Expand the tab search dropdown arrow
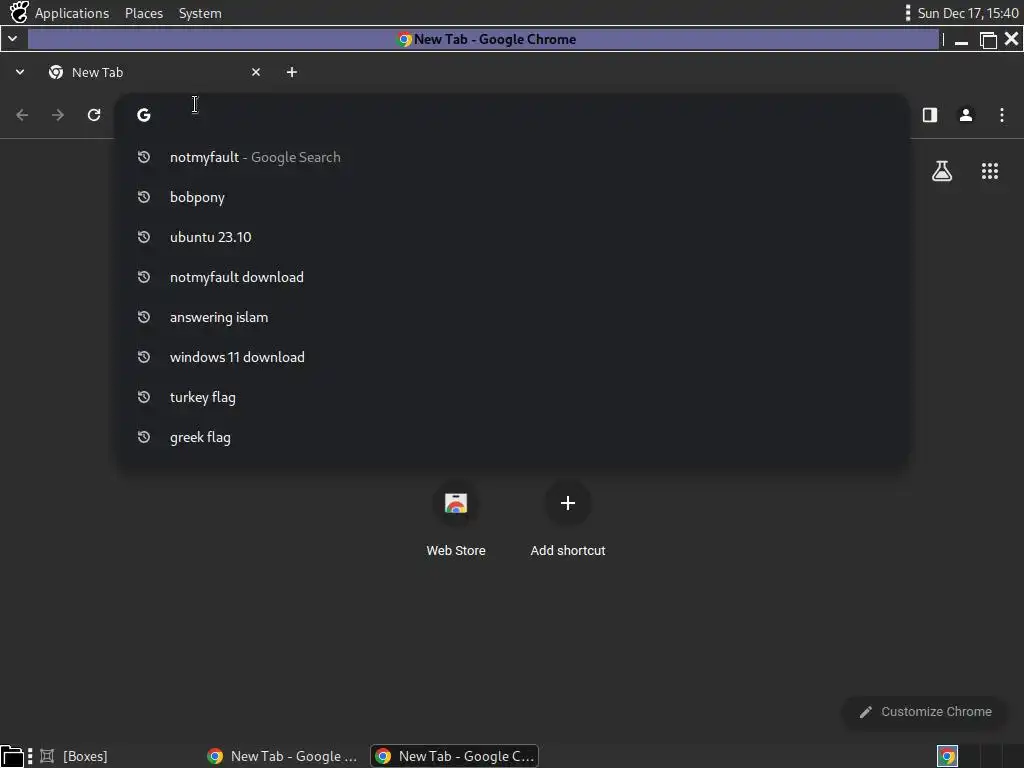 click(x=20, y=72)
